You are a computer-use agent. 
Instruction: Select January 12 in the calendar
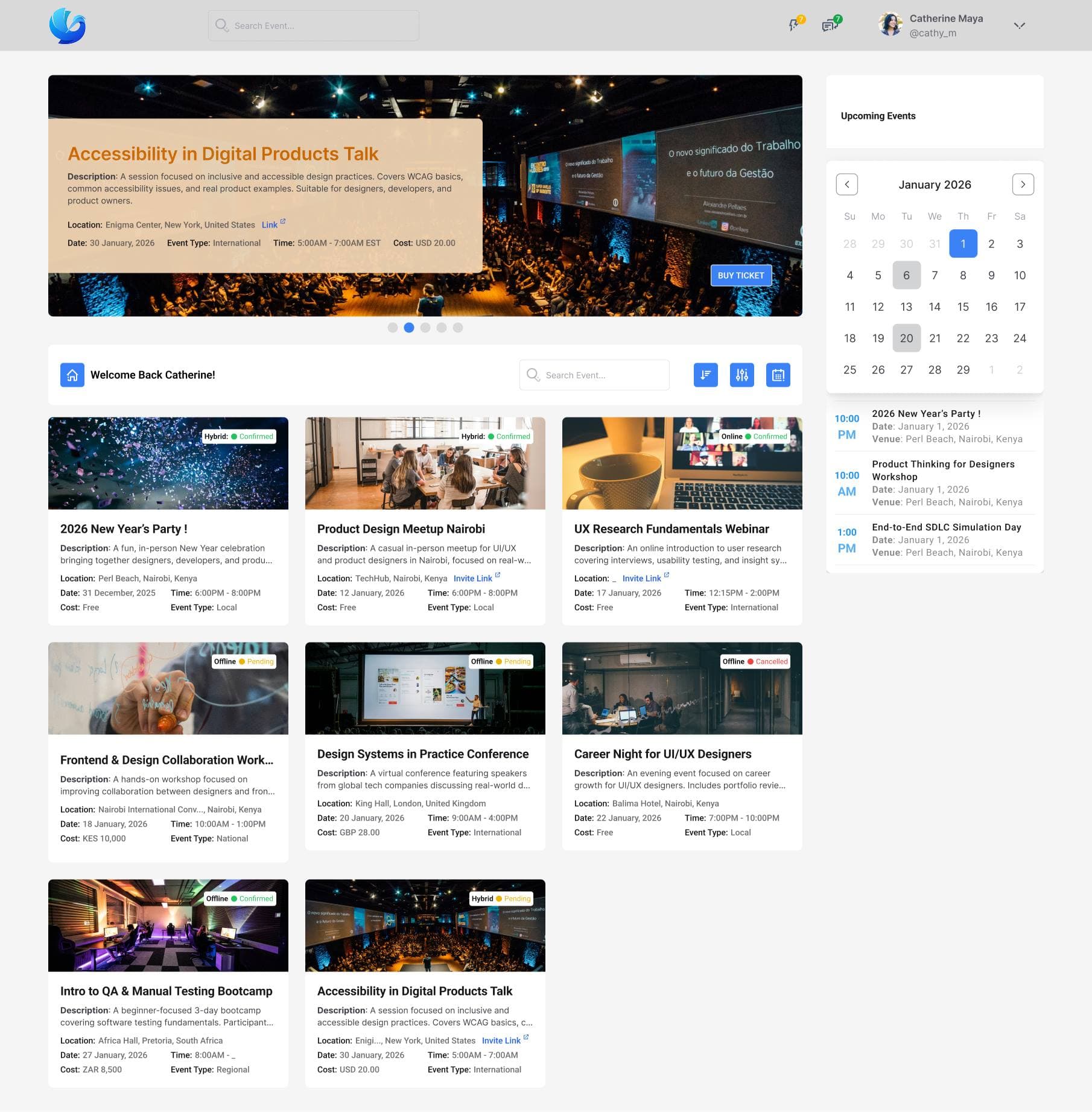click(878, 307)
